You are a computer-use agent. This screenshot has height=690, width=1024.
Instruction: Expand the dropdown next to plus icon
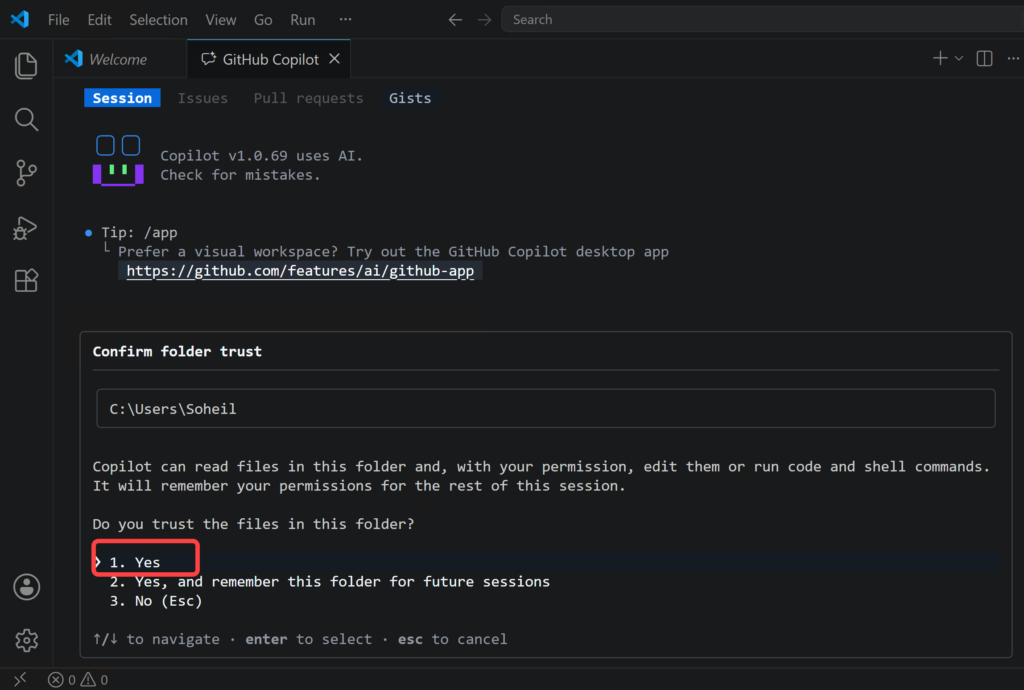959,58
